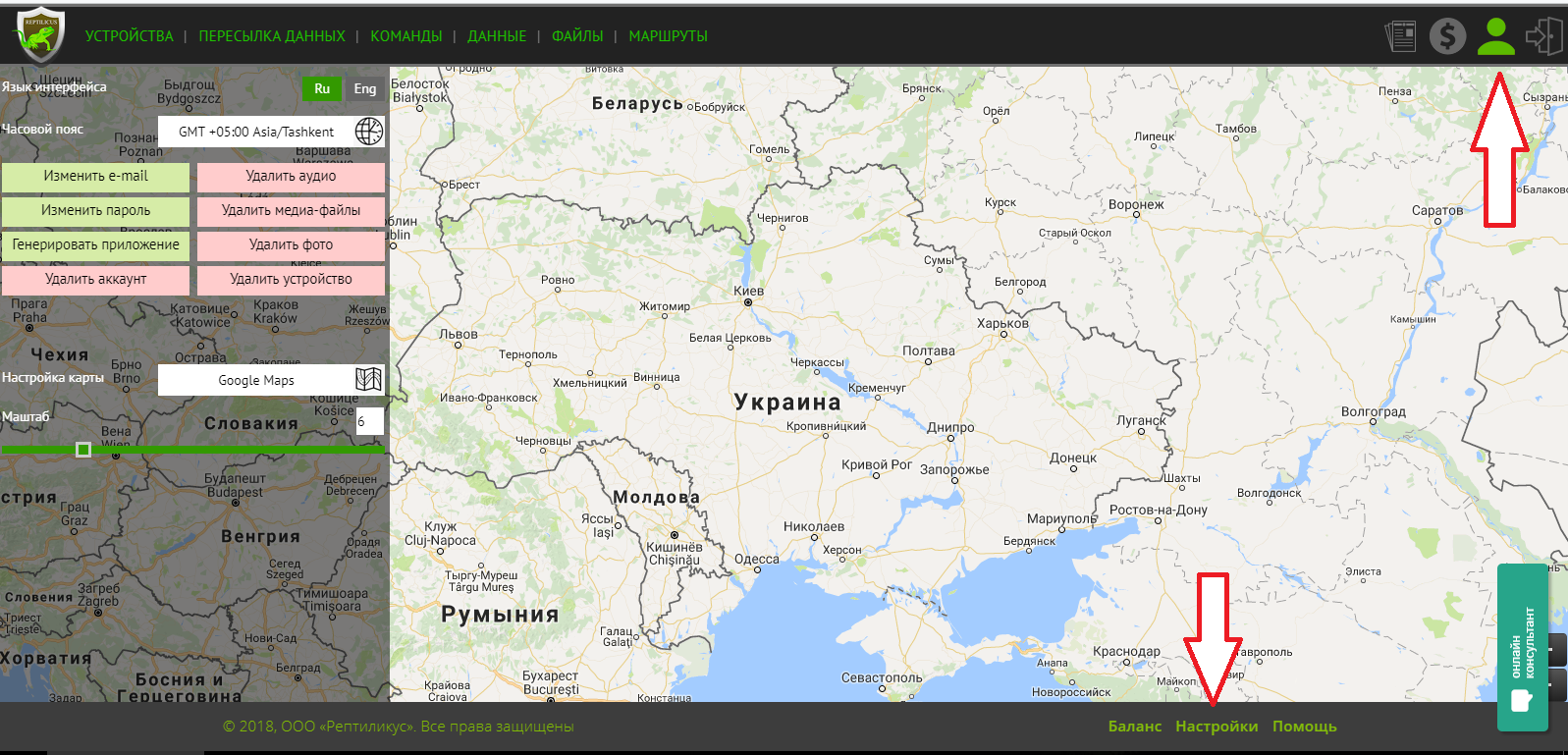The height and width of the screenshot is (755, 1568).
Task: Click the Удалить фото button
Action: tap(291, 245)
